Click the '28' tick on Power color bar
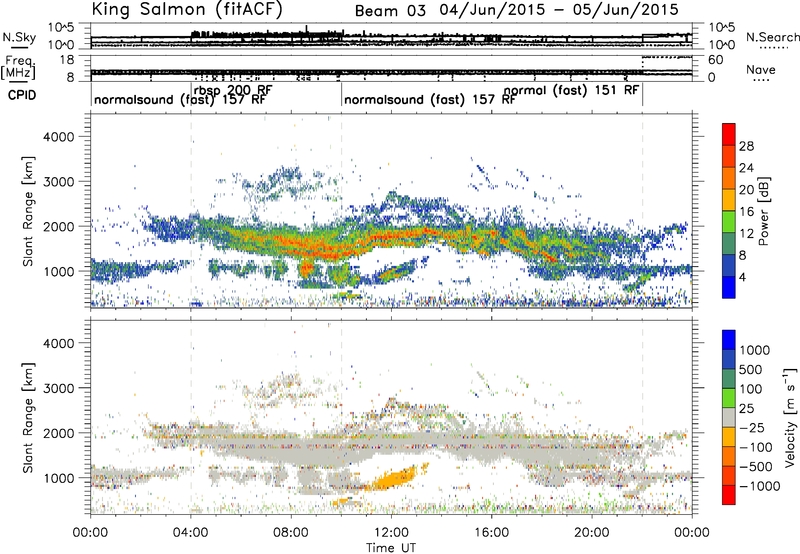 [746, 146]
